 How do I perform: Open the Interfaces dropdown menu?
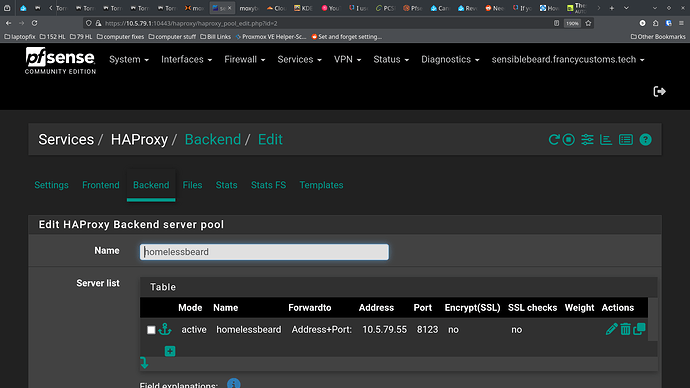tap(186, 59)
